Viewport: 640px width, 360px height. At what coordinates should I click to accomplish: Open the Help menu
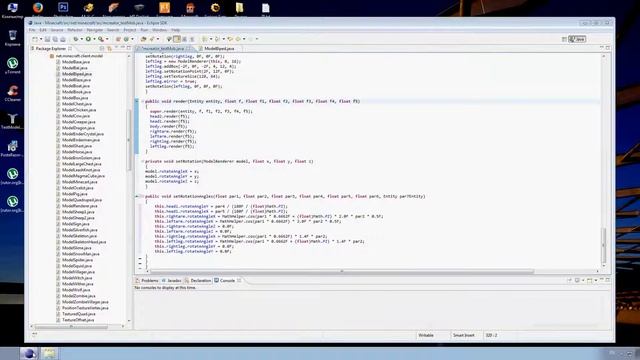tap(176, 30)
